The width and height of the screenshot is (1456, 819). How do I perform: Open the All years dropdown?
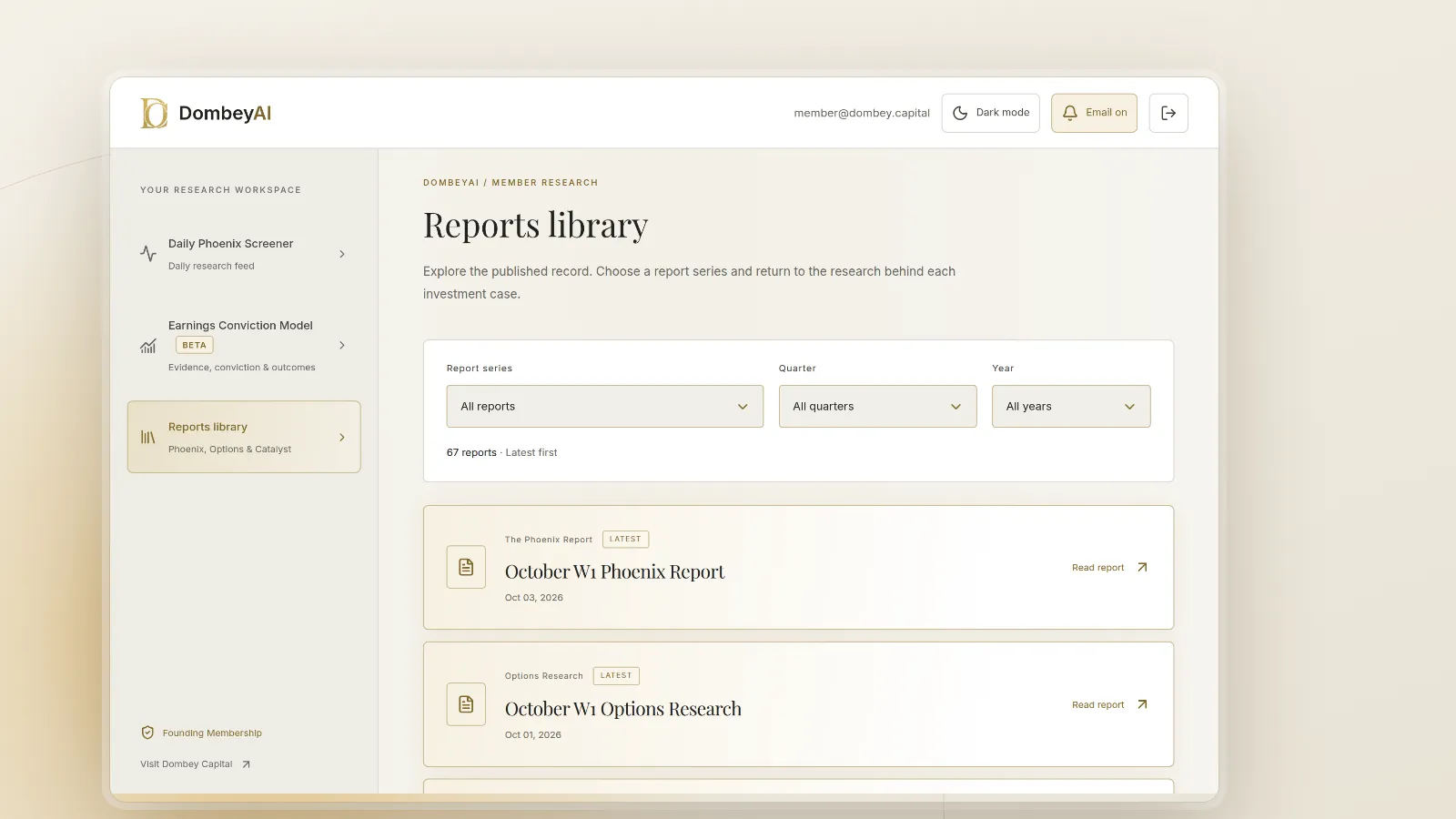pos(1071,407)
